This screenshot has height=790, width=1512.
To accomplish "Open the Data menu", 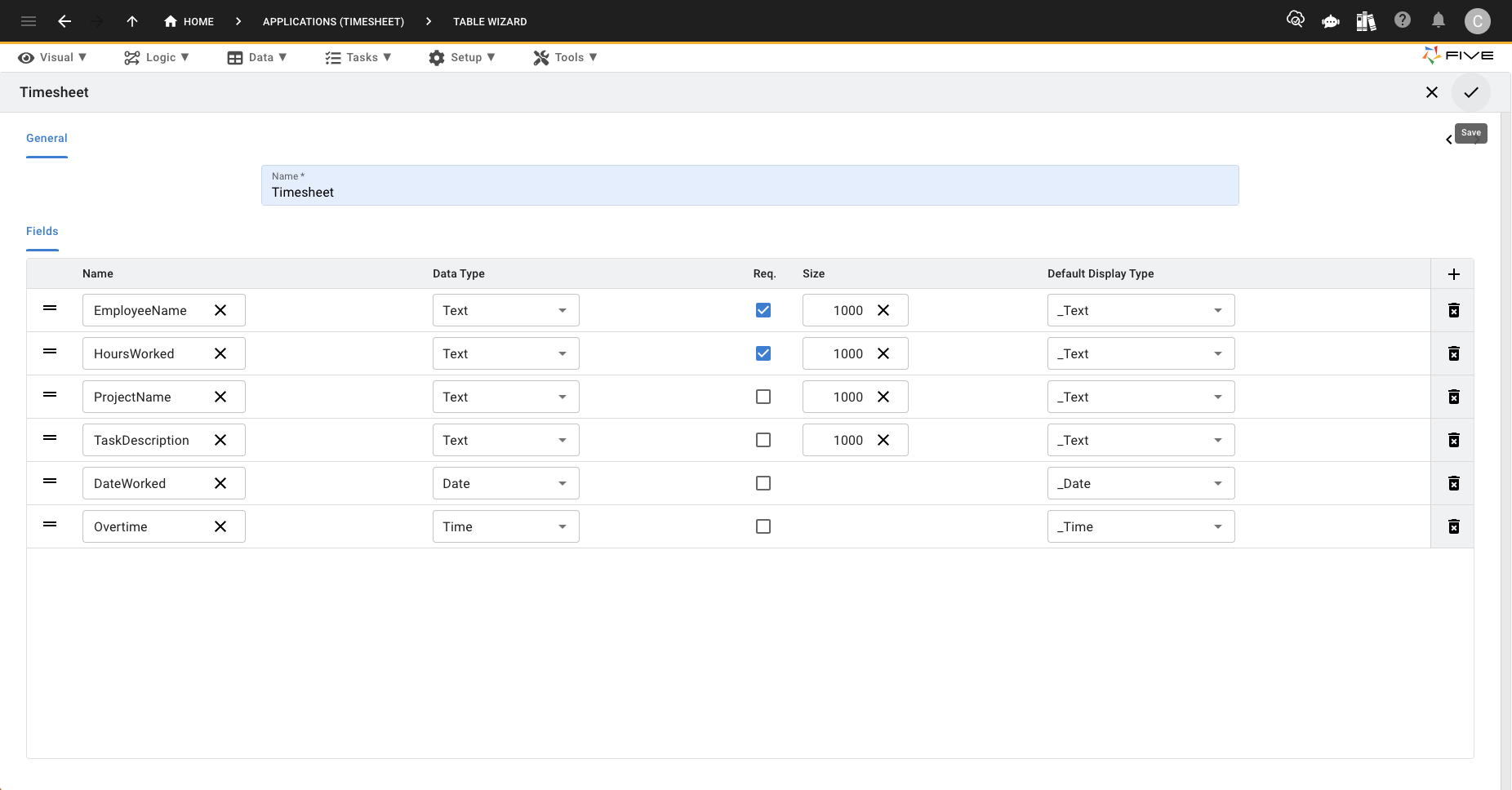I will tap(258, 57).
